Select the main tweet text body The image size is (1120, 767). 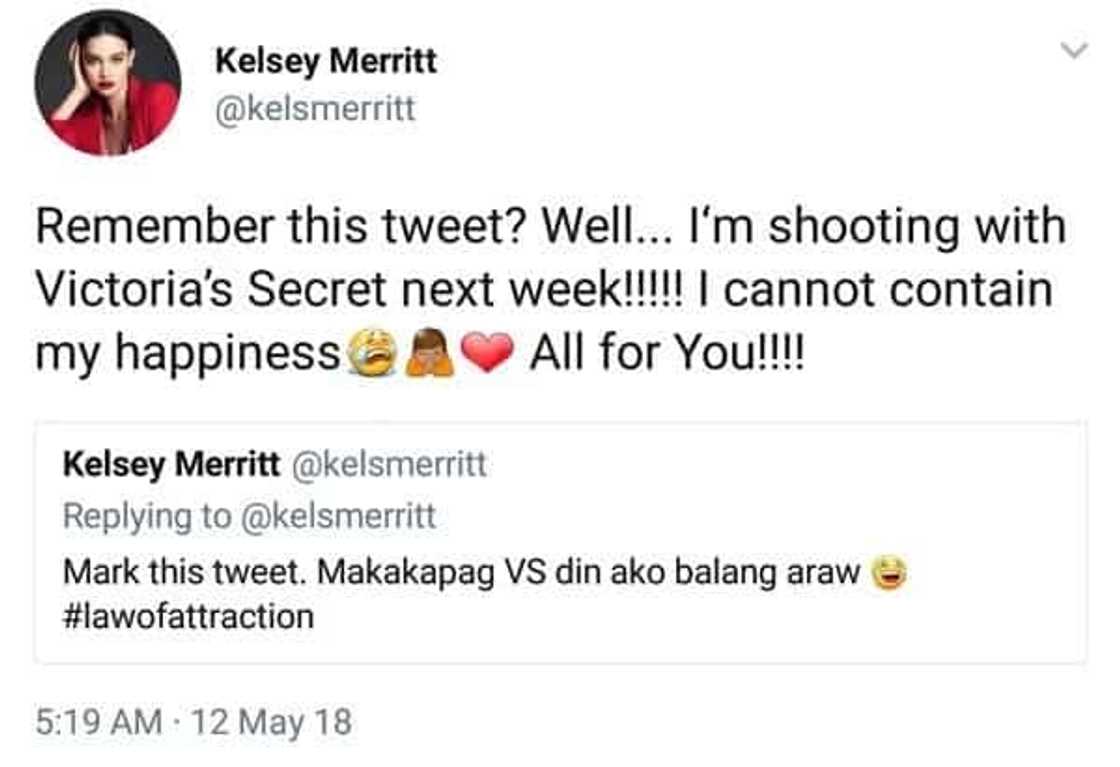pos(550,286)
